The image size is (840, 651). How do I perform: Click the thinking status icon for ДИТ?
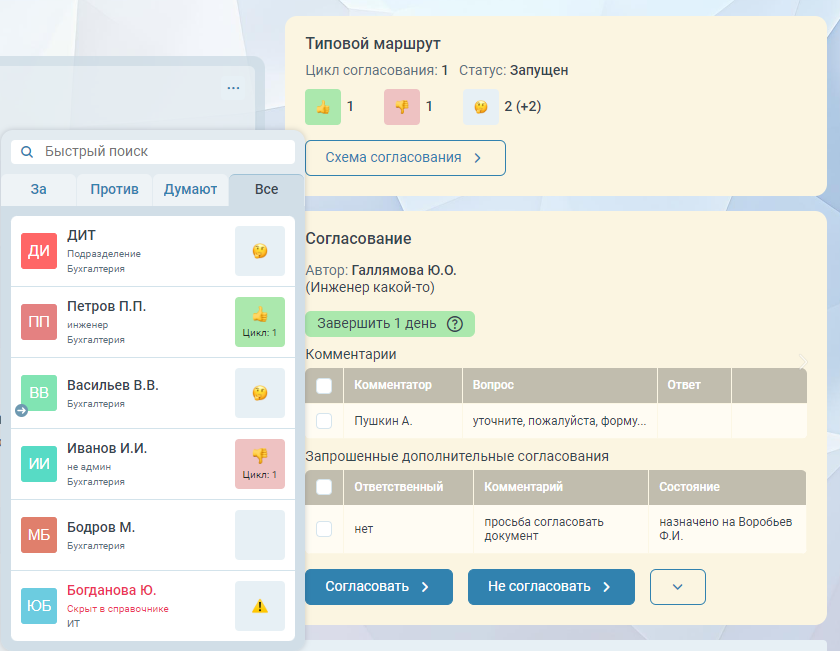[260, 251]
